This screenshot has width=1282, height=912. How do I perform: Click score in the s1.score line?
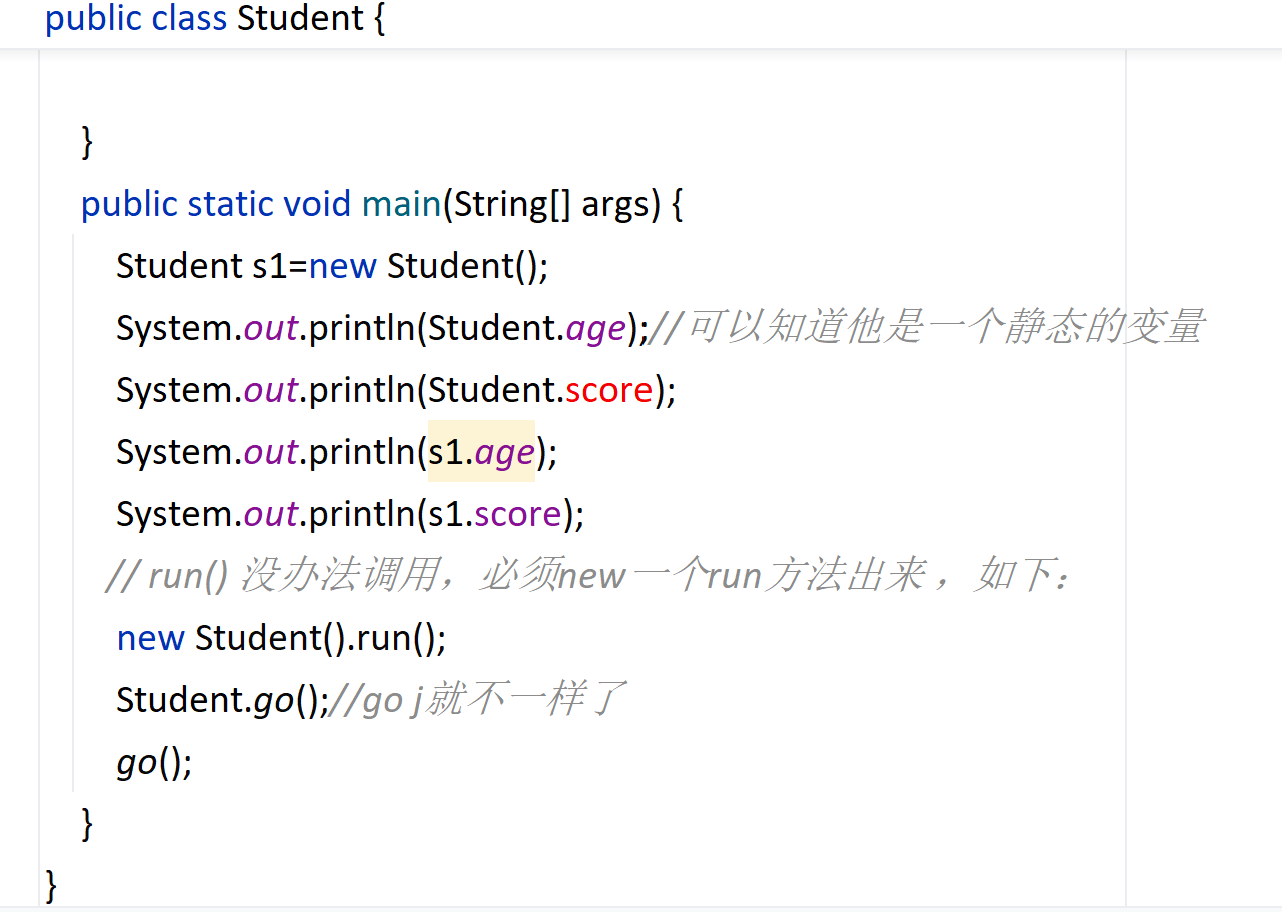518,514
